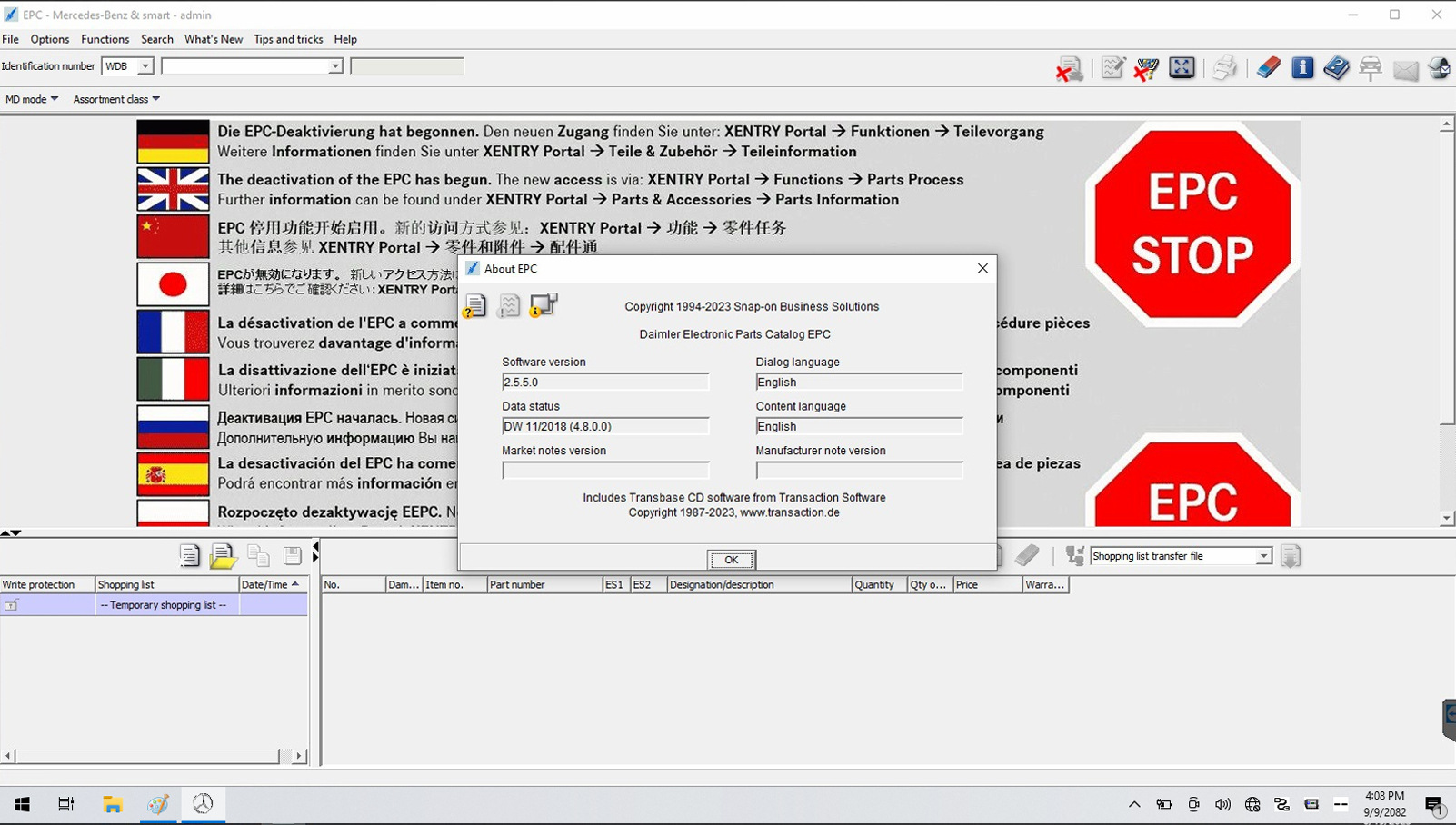Open the Tips and tricks menu
Image resolution: width=1456 pixels, height=825 pixels.
pos(288,39)
